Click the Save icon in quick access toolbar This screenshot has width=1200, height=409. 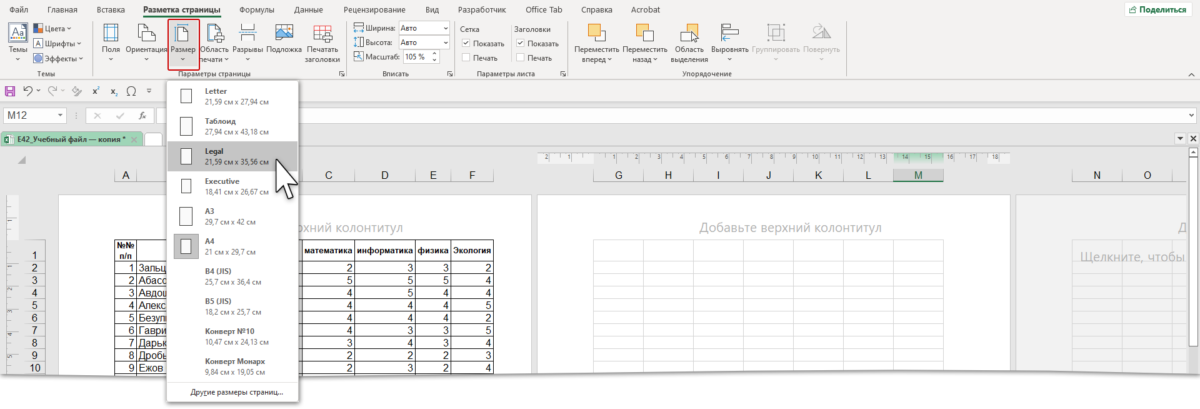(x=11, y=91)
